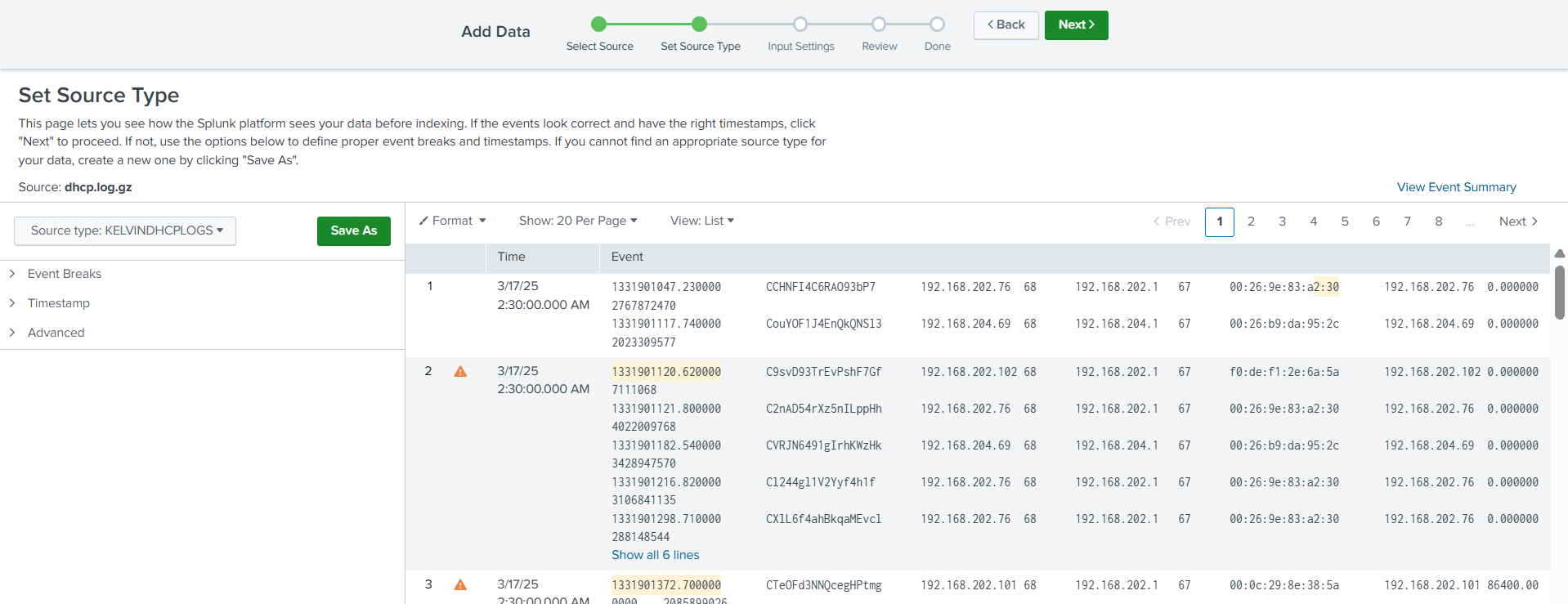Click the warning triangle icon on event 2
Image resolution: width=1568 pixels, height=604 pixels.
point(460,372)
